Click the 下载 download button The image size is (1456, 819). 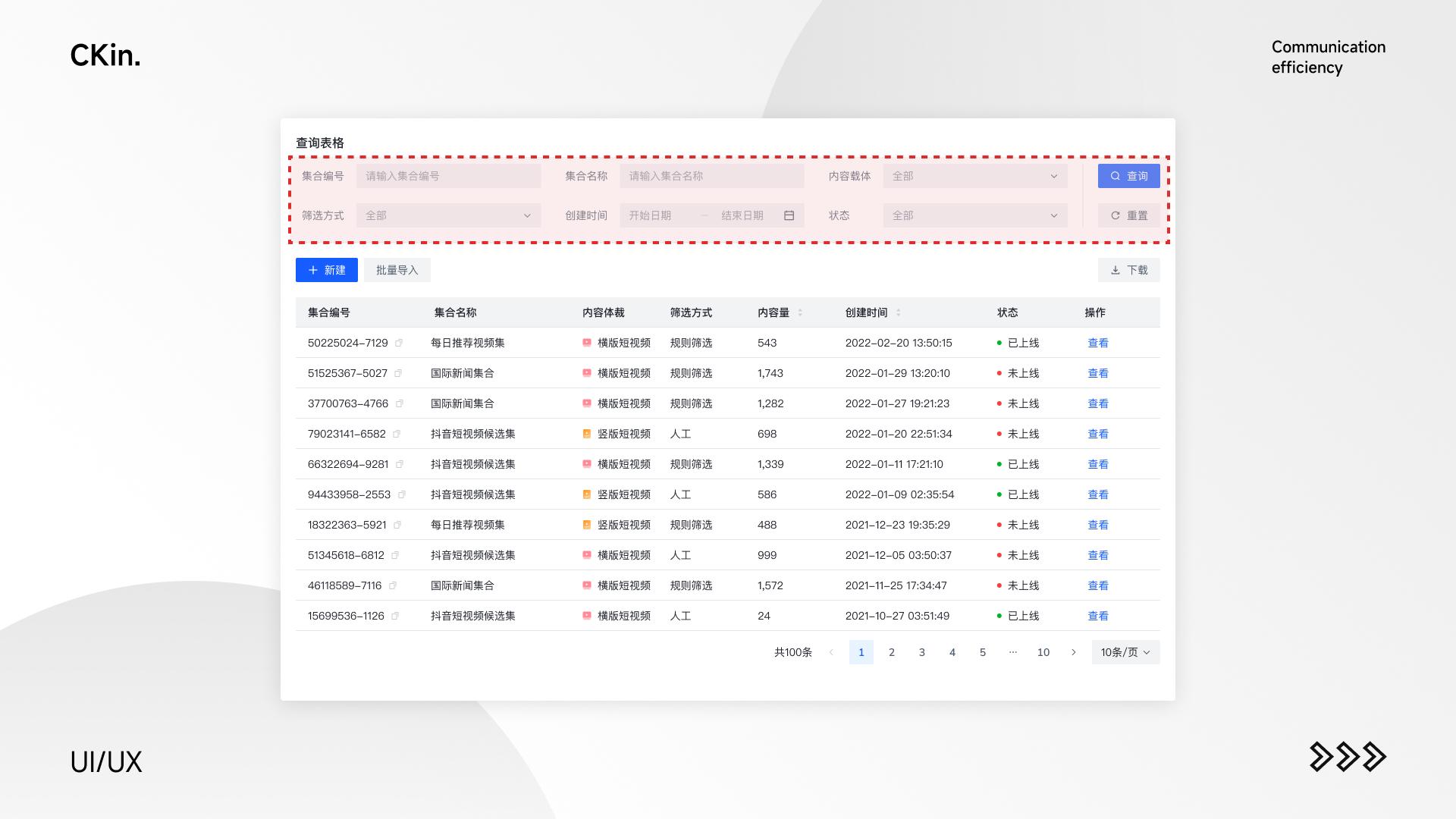1128,270
